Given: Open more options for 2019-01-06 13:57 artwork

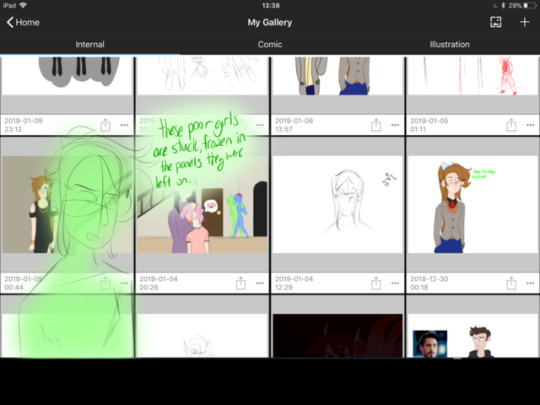Looking at the screenshot, I should [395, 125].
